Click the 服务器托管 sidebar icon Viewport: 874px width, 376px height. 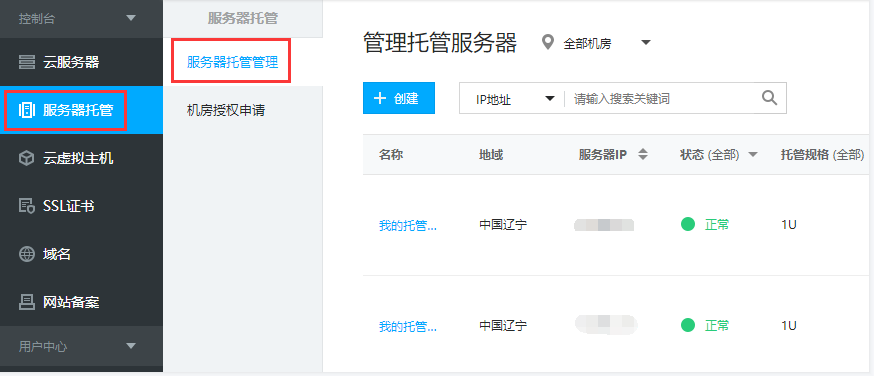point(26,110)
